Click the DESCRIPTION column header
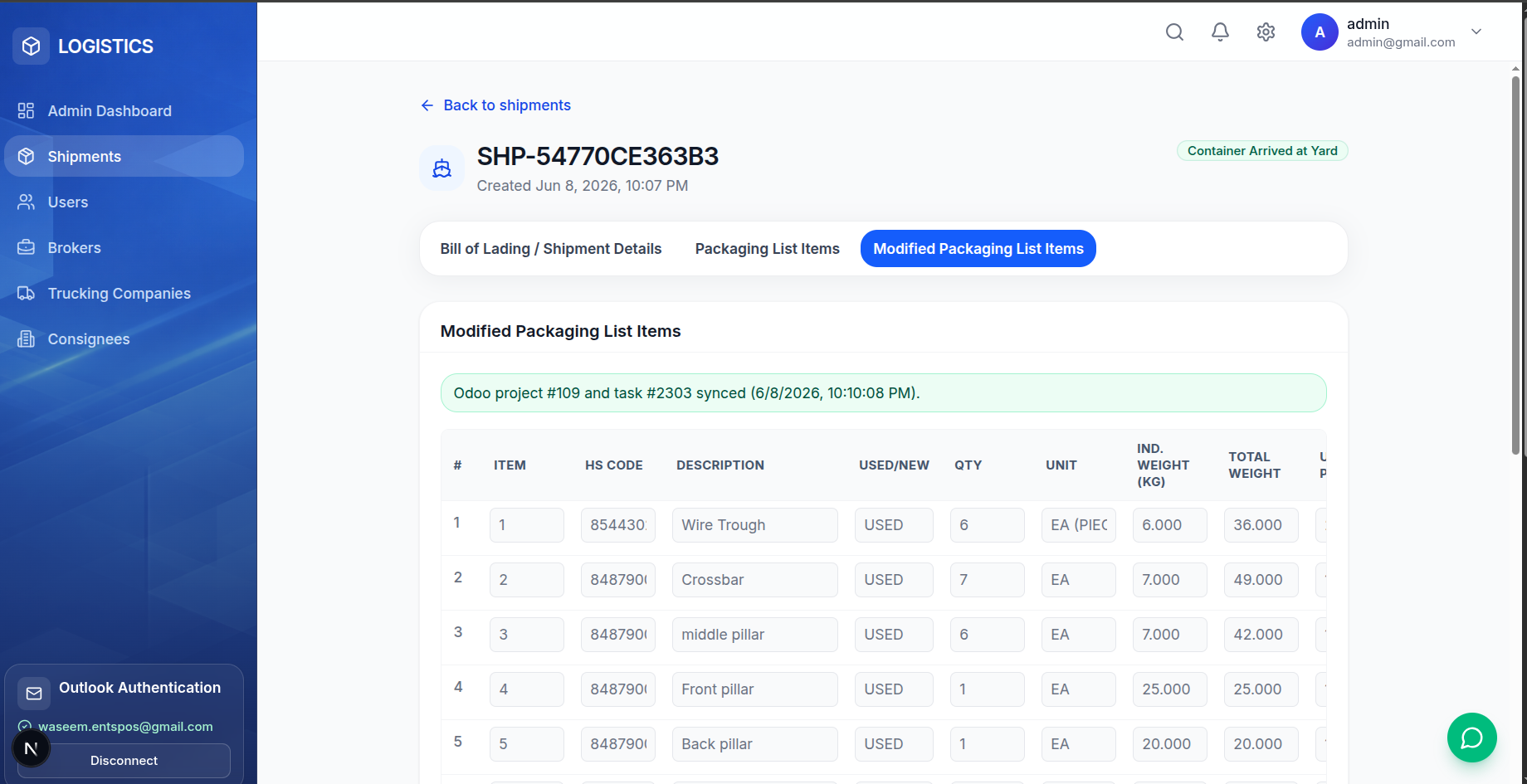Screen dimensions: 1527x784 click(x=720, y=465)
